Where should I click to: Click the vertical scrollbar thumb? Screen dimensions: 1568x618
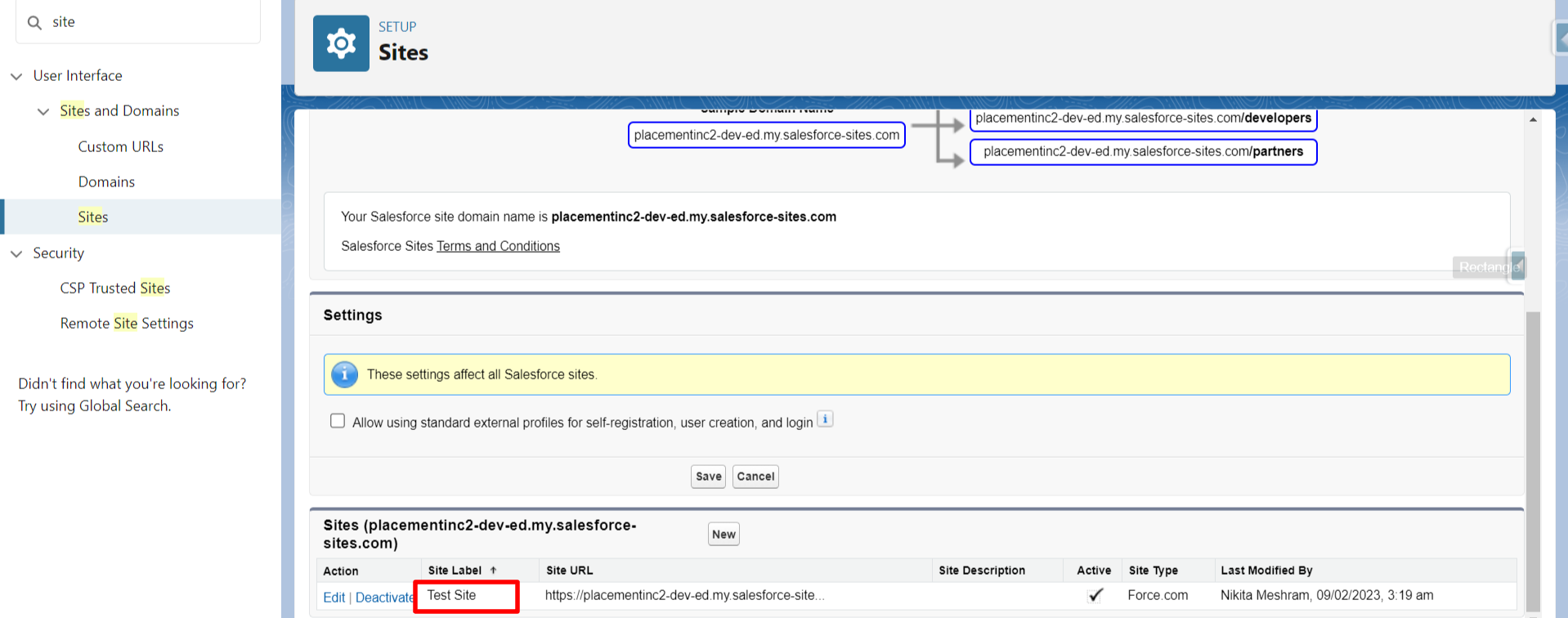[x=1533, y=462]
